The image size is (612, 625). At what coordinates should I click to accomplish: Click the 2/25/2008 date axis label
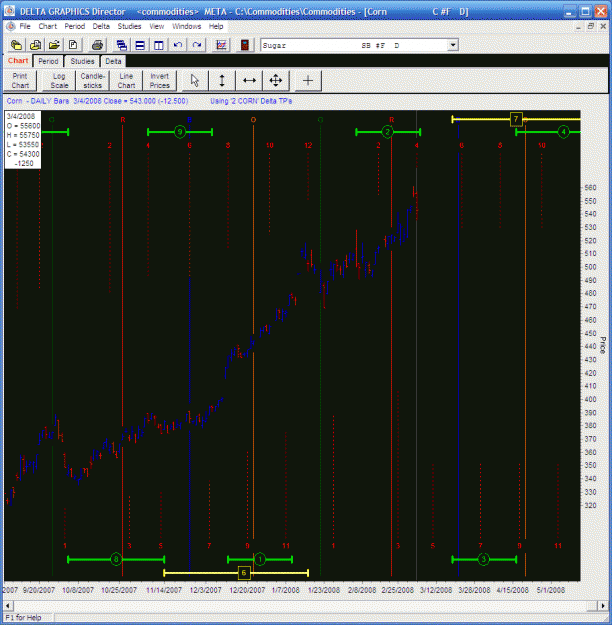[398, 590]
